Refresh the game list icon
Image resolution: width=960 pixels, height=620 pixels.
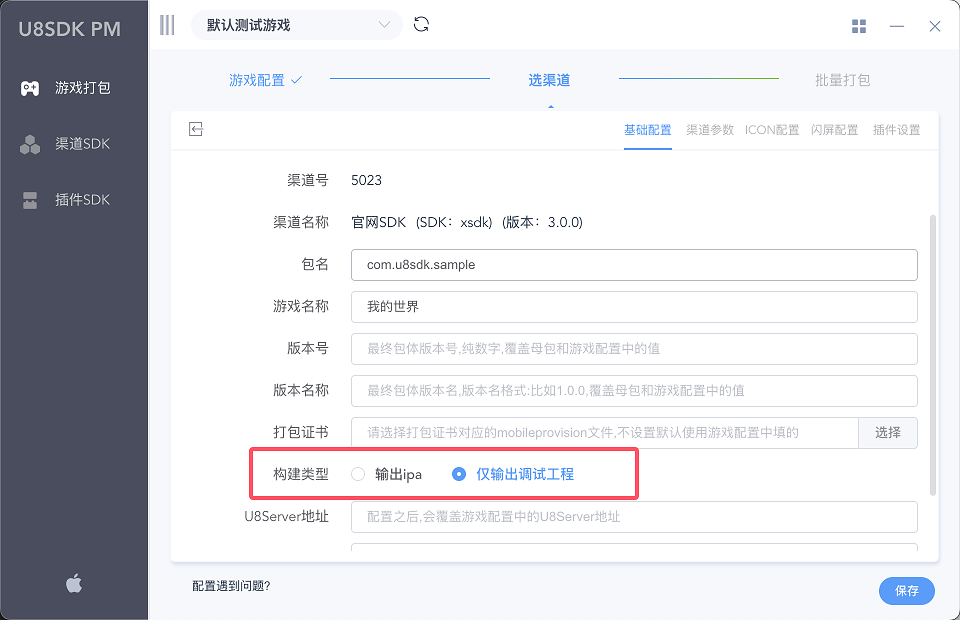pos(421,24)
